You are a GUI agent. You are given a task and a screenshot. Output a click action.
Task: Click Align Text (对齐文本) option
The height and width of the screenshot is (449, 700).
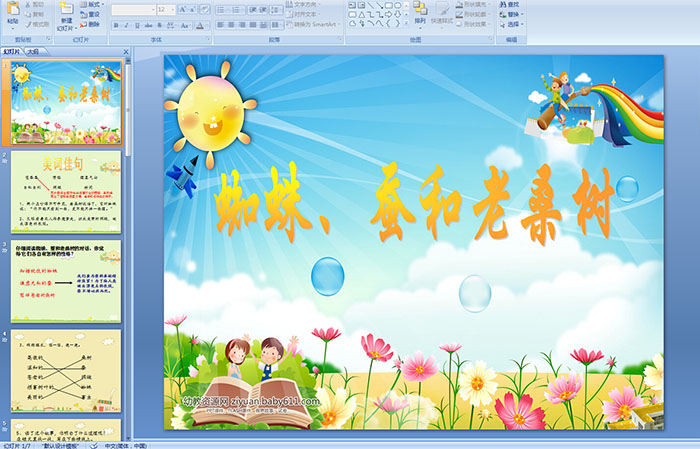pyautogui.click(x=305, y=14)
